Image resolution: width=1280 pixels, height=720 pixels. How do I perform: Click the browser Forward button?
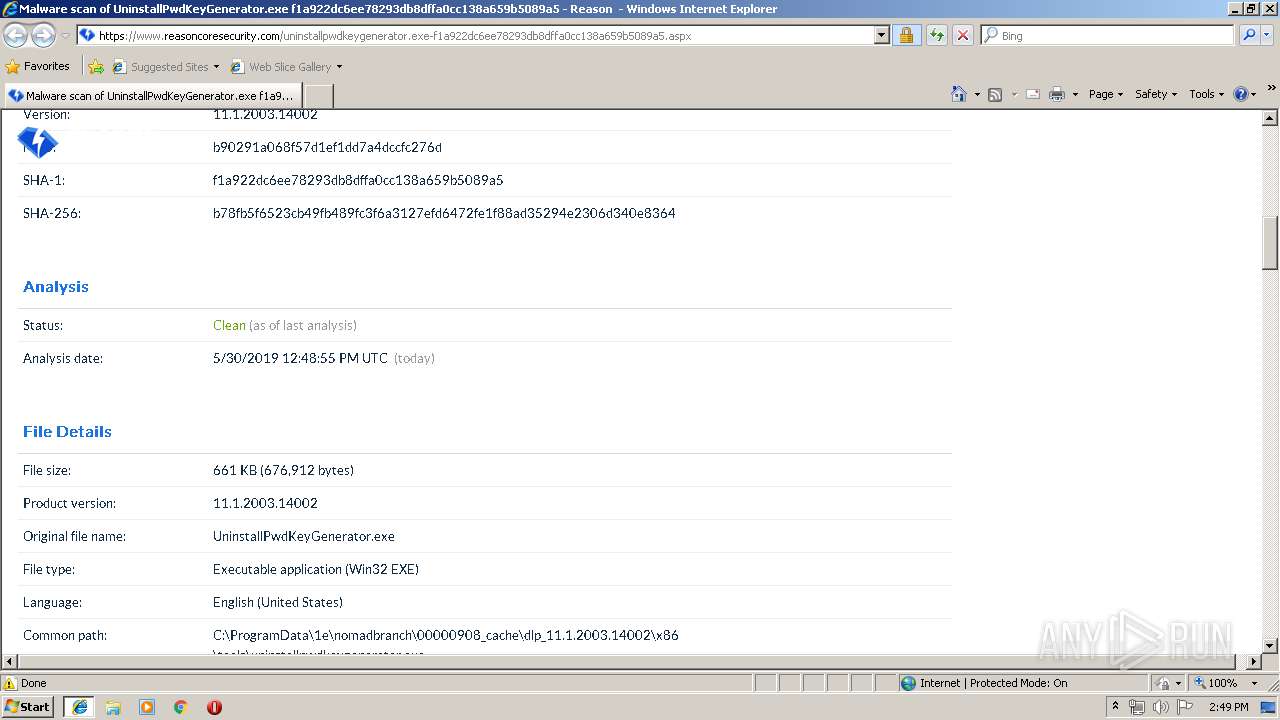point(43,35)
